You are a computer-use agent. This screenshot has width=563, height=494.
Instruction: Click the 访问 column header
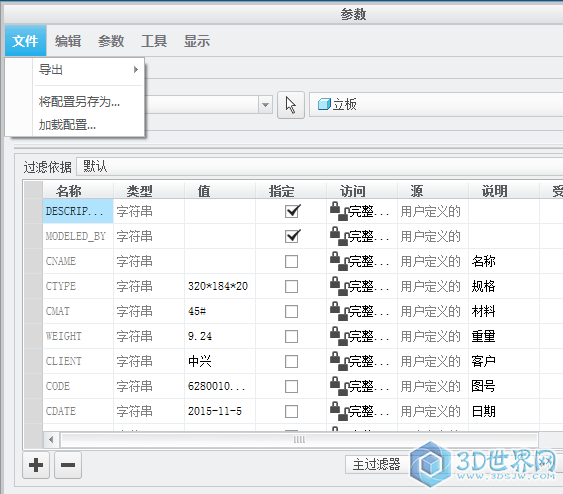pyautogui.click(x=362, y=191)
